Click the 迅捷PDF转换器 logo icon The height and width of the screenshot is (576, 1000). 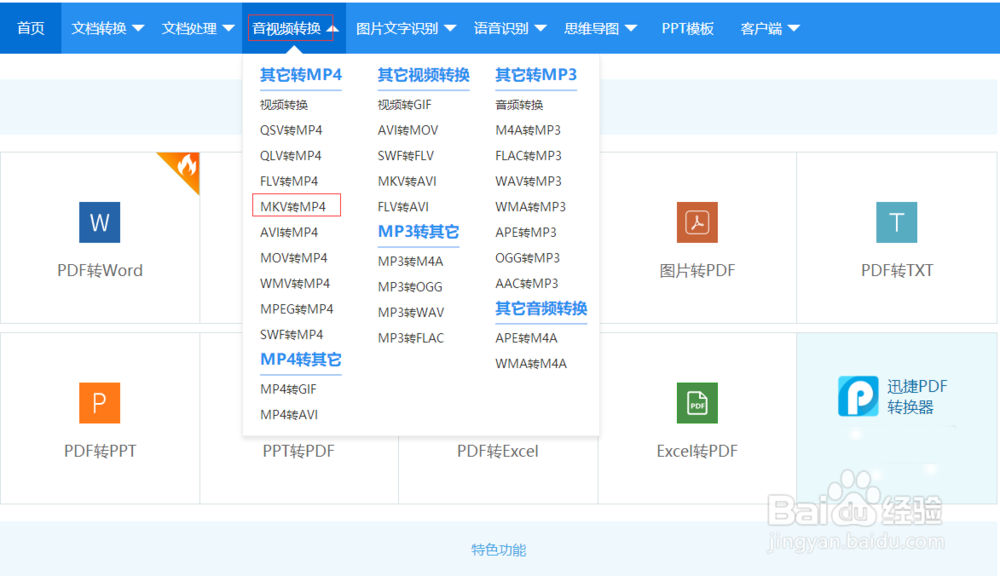click(858, 396)
